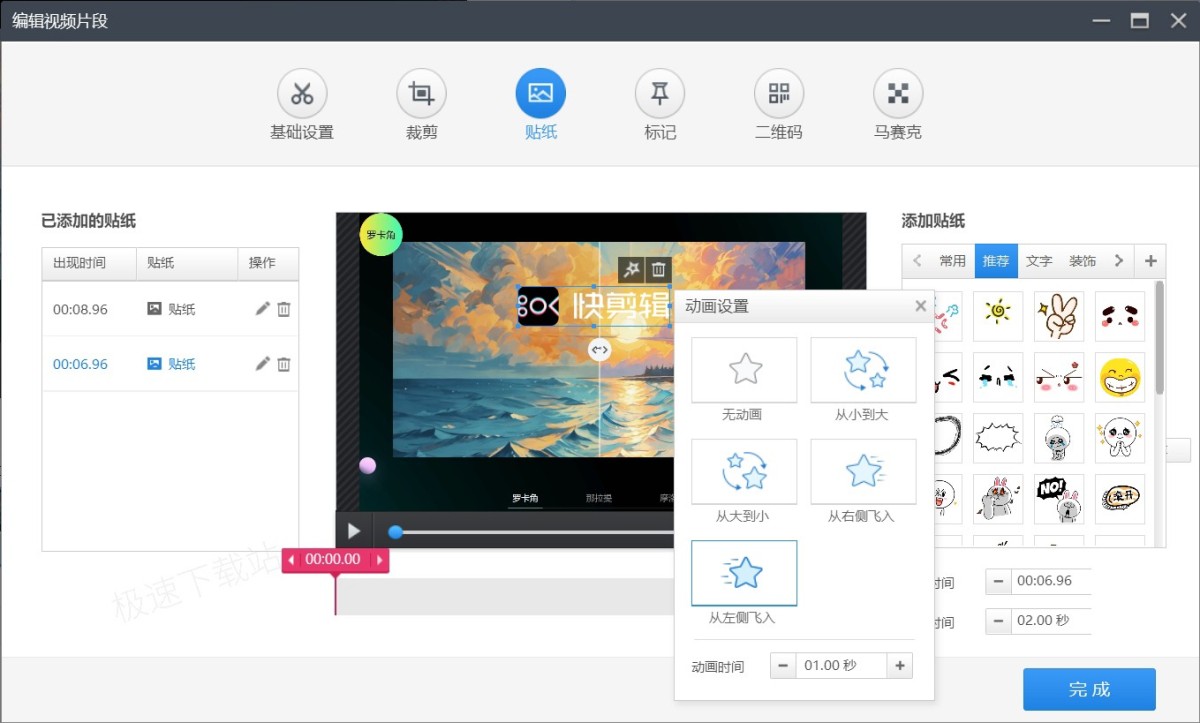Choose the 从右侧飞入 animation option

(863, 472)
